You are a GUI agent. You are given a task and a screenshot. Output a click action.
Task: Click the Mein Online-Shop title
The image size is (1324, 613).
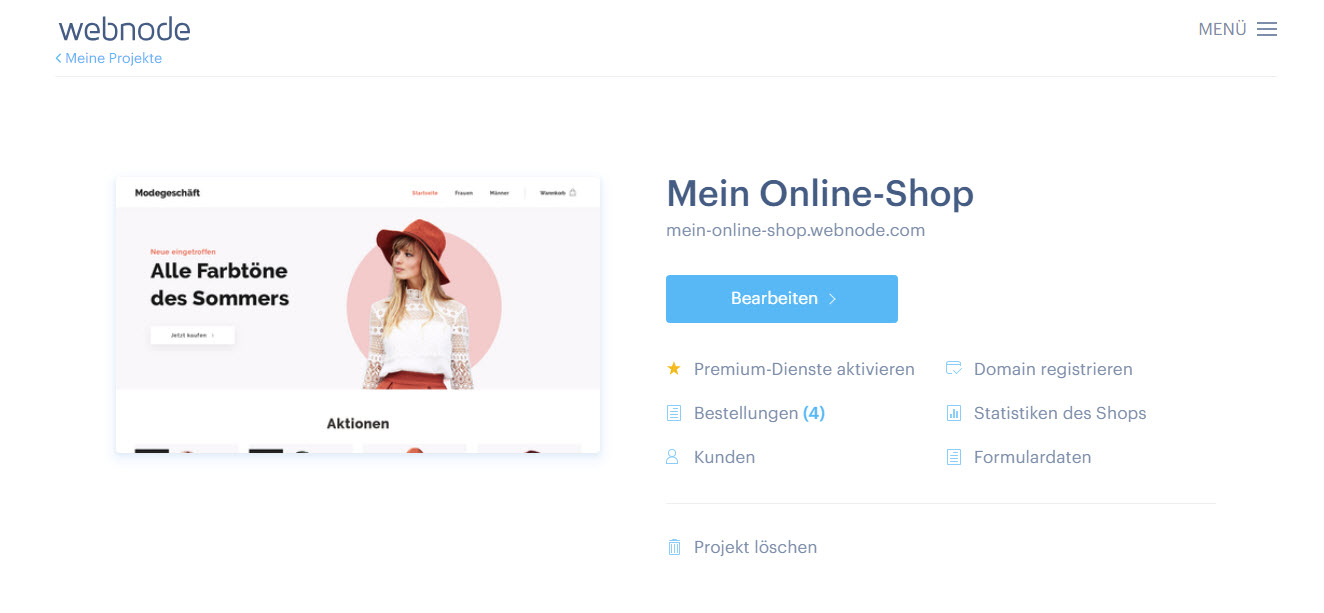pos(820,193)
